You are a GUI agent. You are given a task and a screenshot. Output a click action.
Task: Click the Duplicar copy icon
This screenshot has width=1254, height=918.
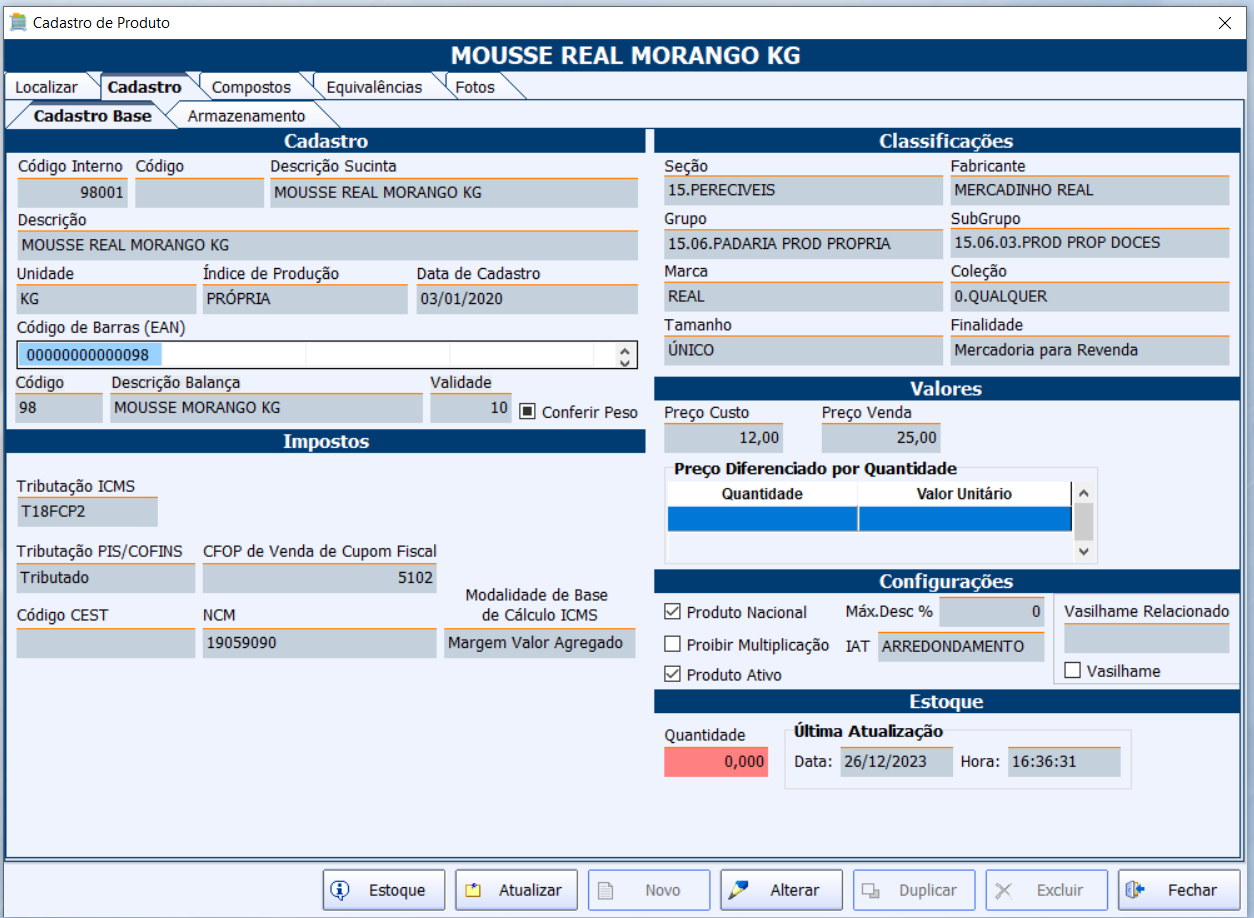click(x=871, y=890)
